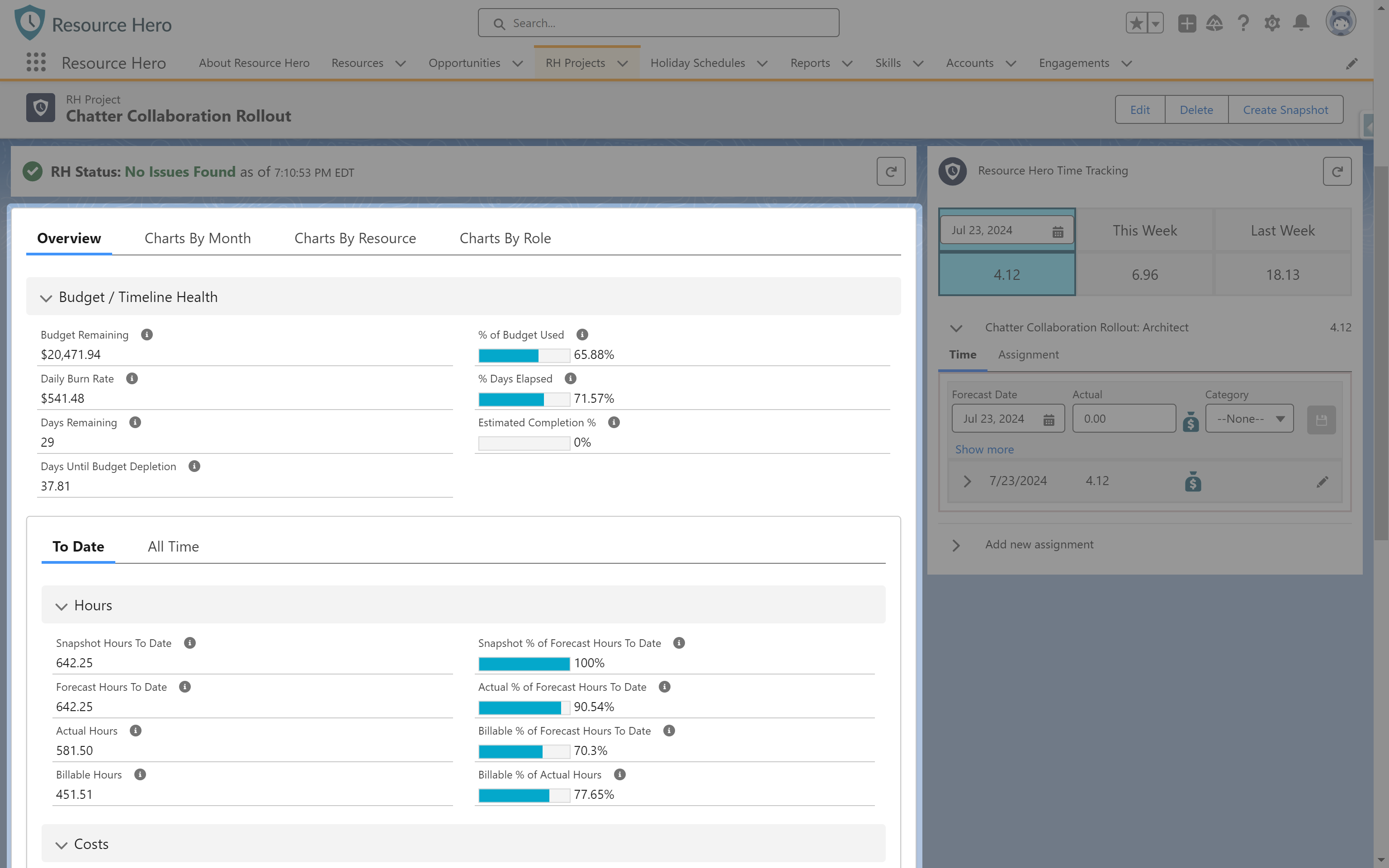The height and width of the screenshot is (868, 1389).
Task: Refresh the Time Tracking panel
Action: pyautogui.click(x=1337, y=171)
